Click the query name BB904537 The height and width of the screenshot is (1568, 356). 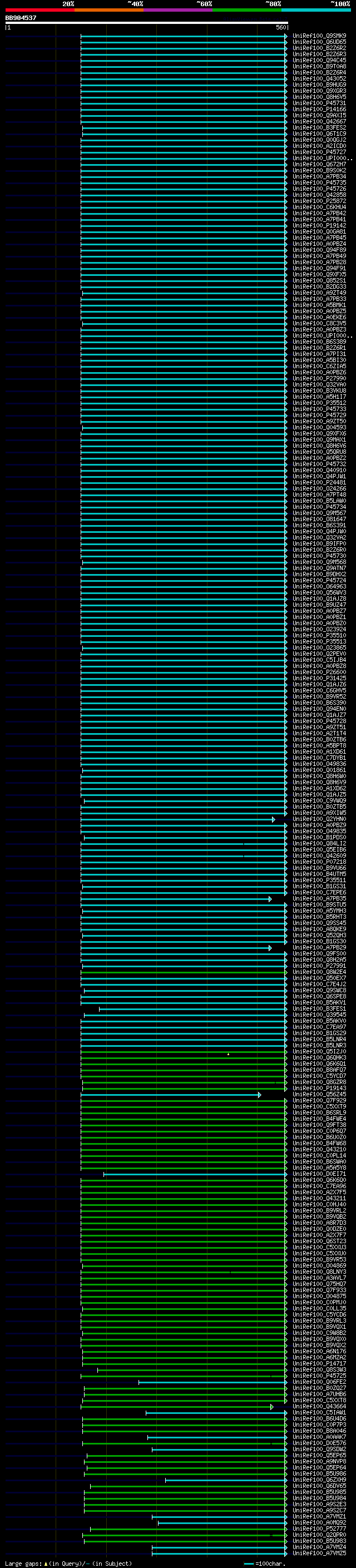tap(21, 18)
